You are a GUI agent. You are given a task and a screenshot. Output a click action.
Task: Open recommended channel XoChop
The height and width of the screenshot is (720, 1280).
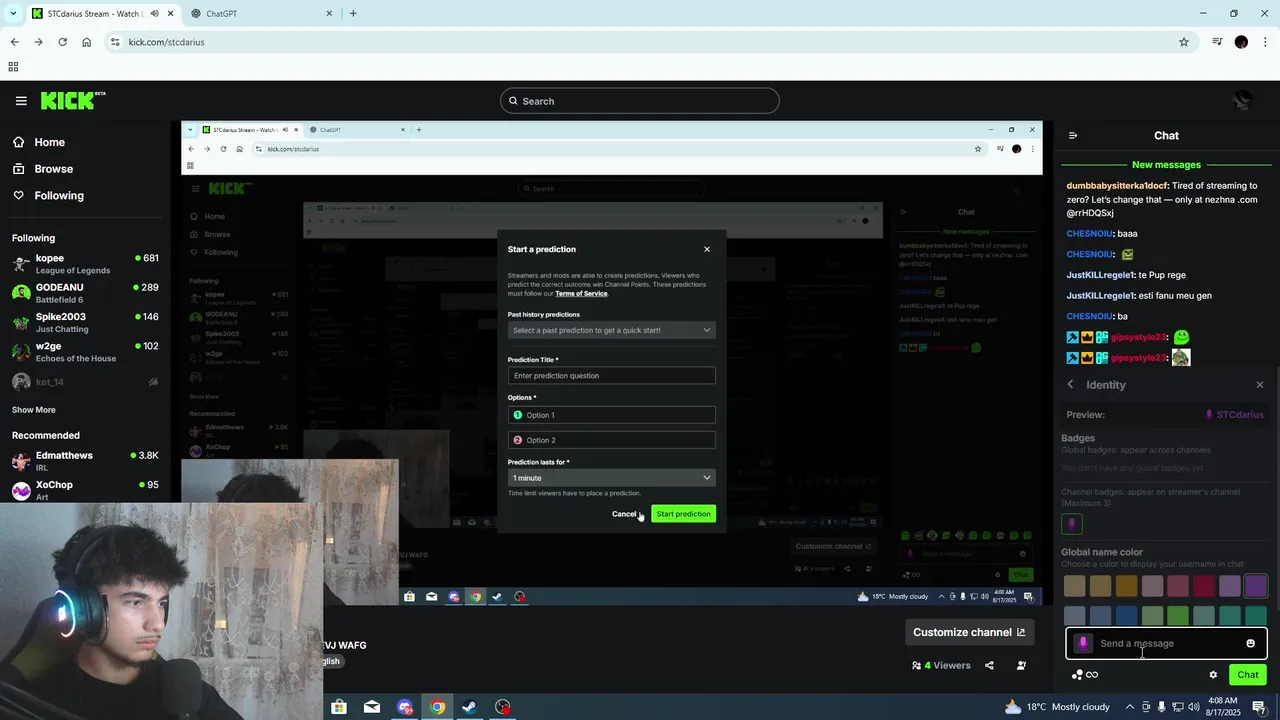pyautogui.click(x=85, y=490)
